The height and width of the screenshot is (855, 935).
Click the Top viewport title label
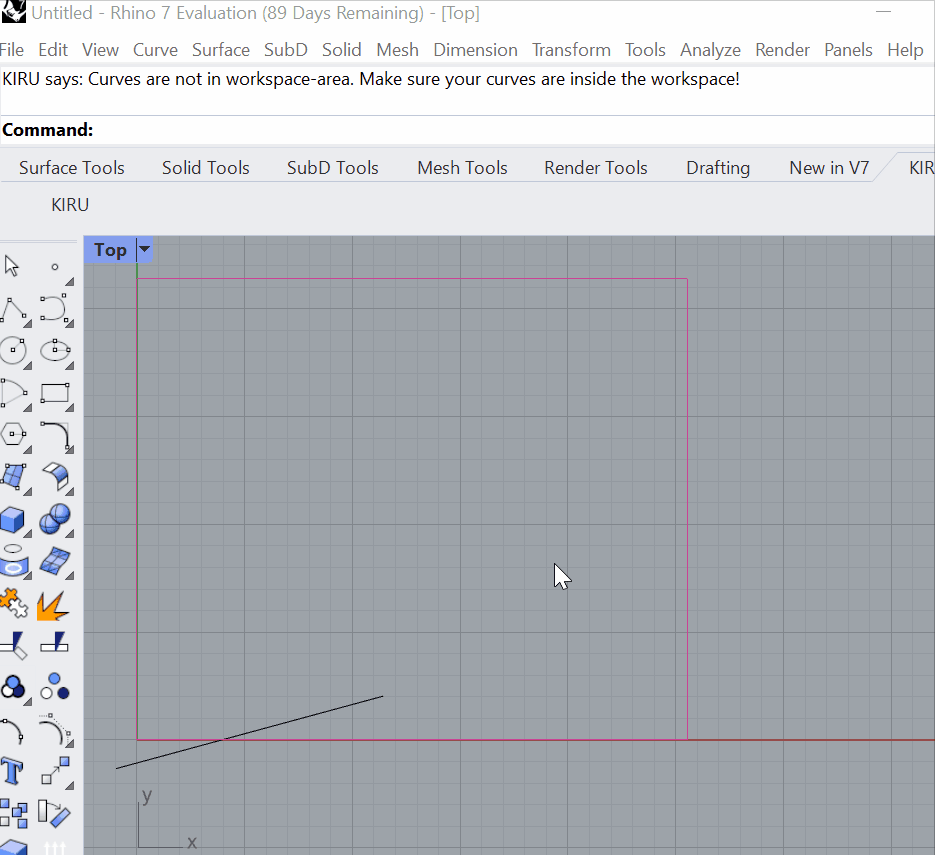pyautogui.click(x=110, y=250)
